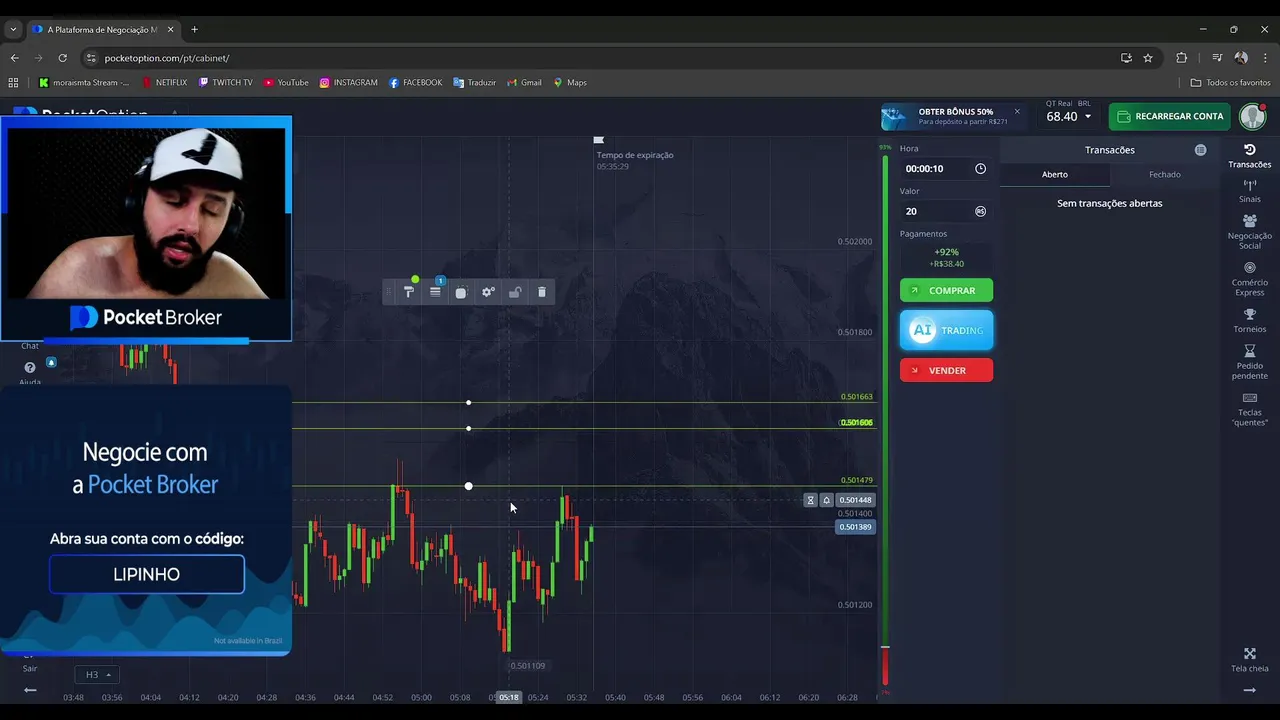Open the browser extensions puzzle icon
The width and height of the screenshot is (1280, 720).
1181,58
